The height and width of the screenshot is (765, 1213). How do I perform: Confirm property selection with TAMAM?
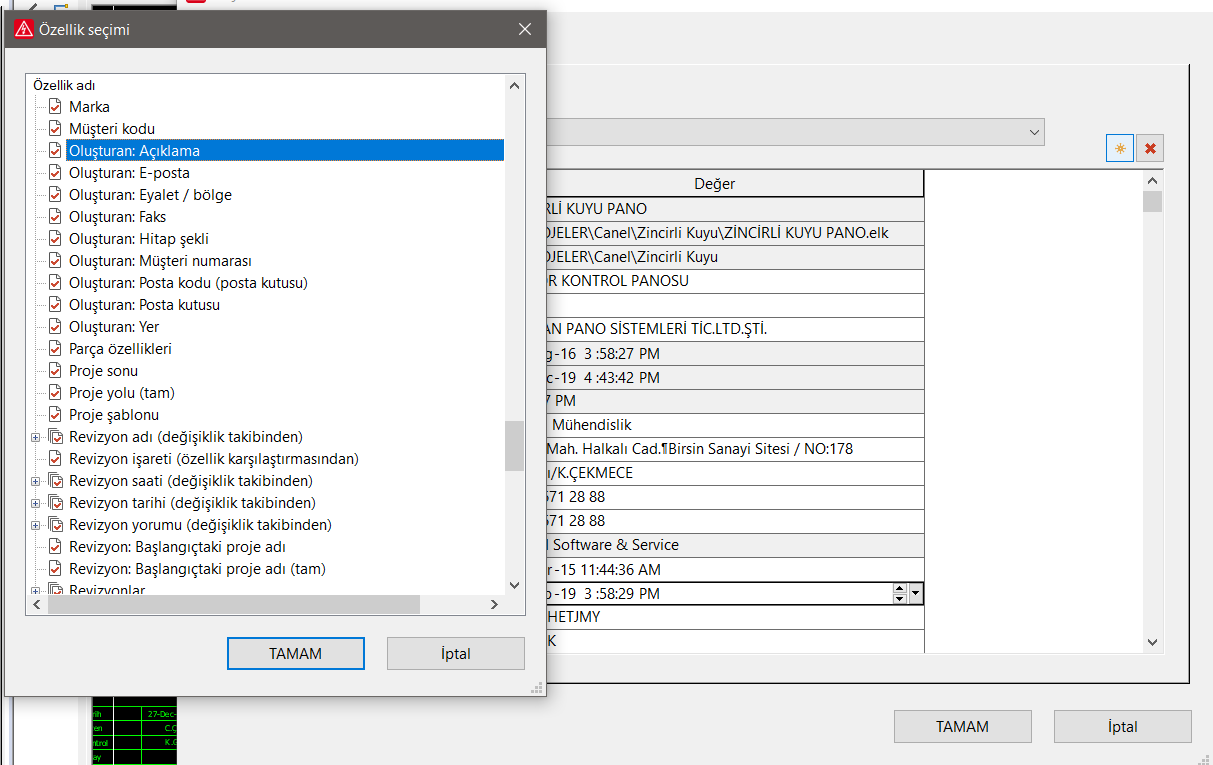coord(296,654)
